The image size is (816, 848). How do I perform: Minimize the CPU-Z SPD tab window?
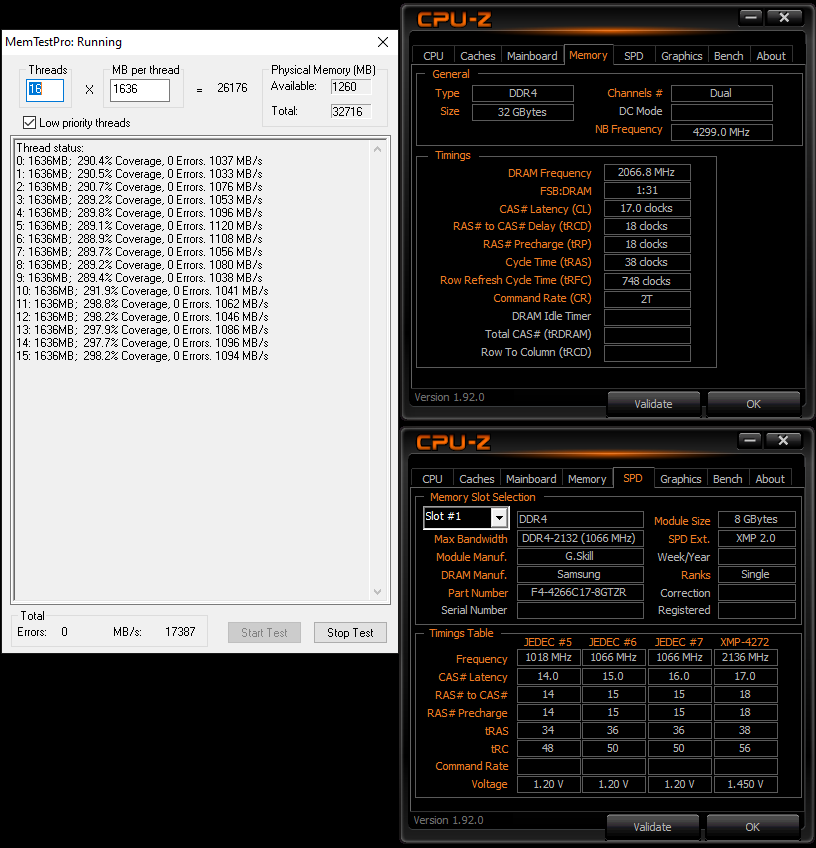[x=751, y=441]
